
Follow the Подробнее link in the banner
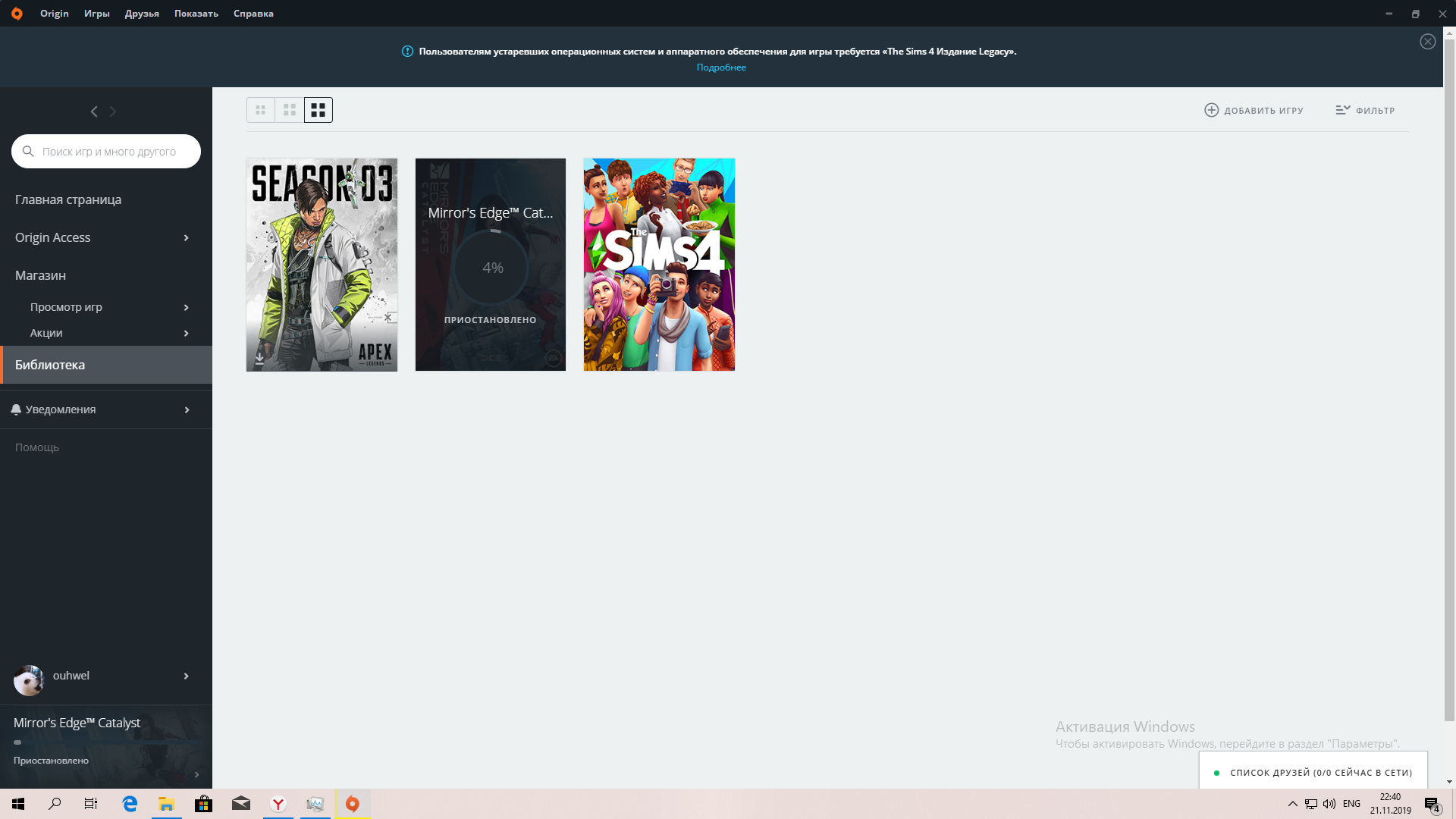click(721, 67)
